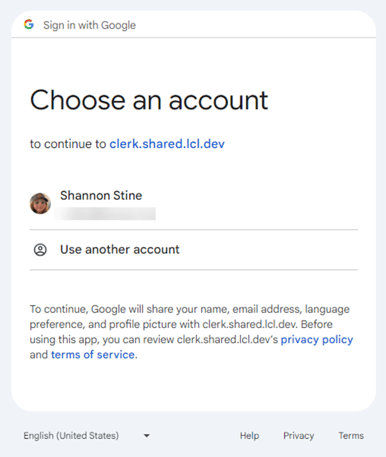Choose the Shannon Stine account name
This screenshot has height=457, width=386.
point(101,195)
